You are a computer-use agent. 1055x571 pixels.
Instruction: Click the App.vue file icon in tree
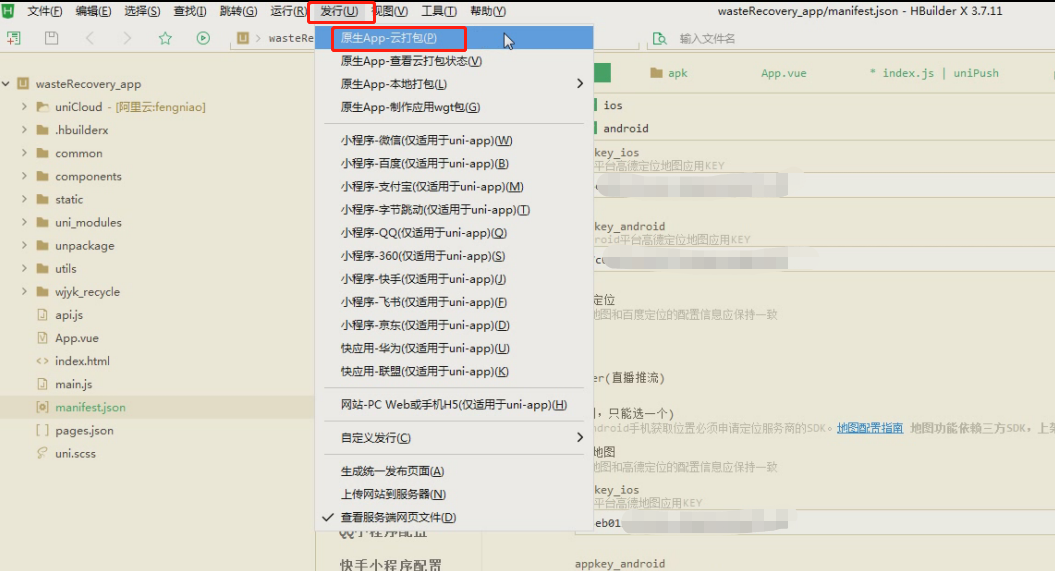click(42, 338)
